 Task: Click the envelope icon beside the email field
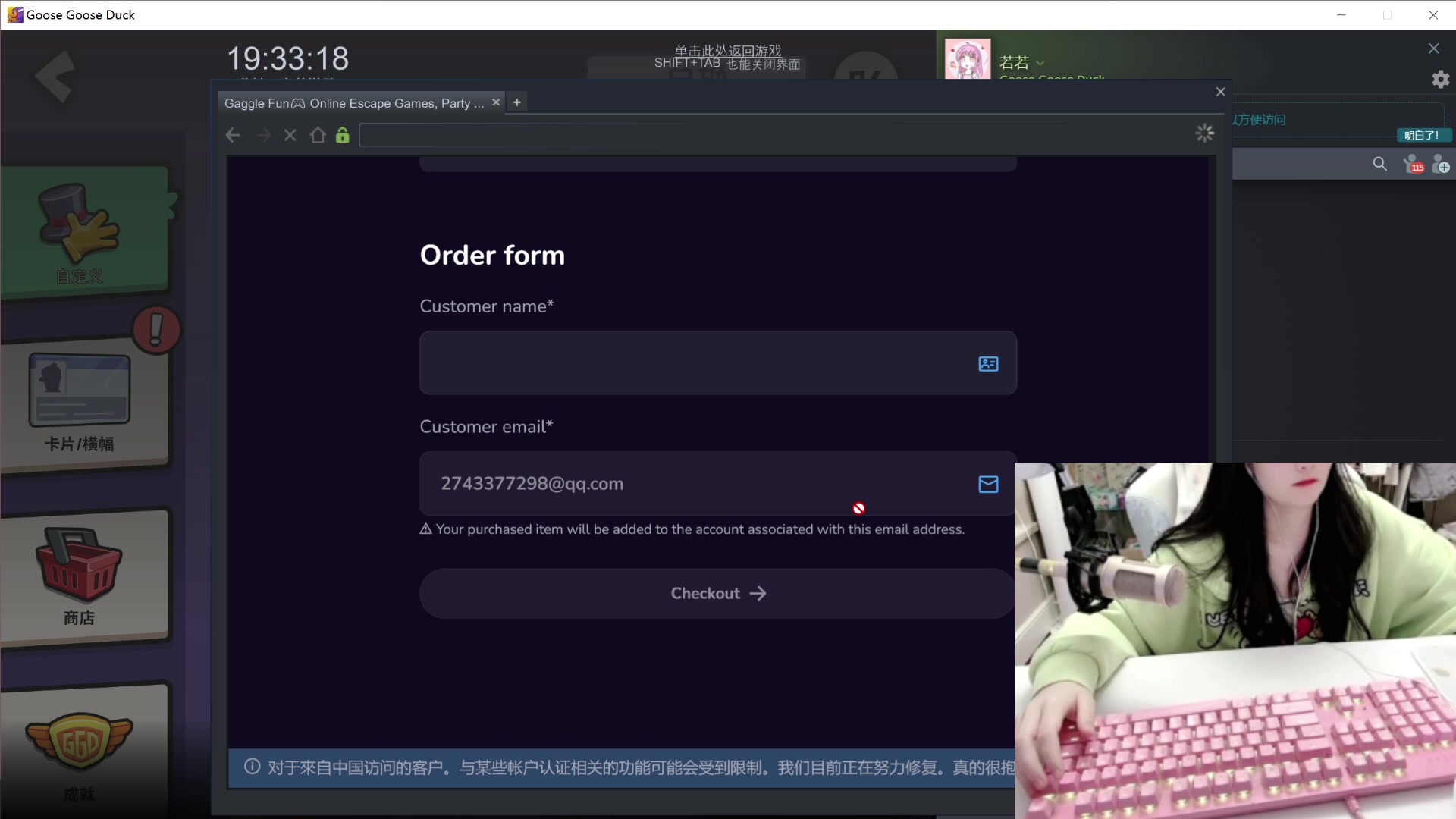pyautogui.click(x=987, y=484)
